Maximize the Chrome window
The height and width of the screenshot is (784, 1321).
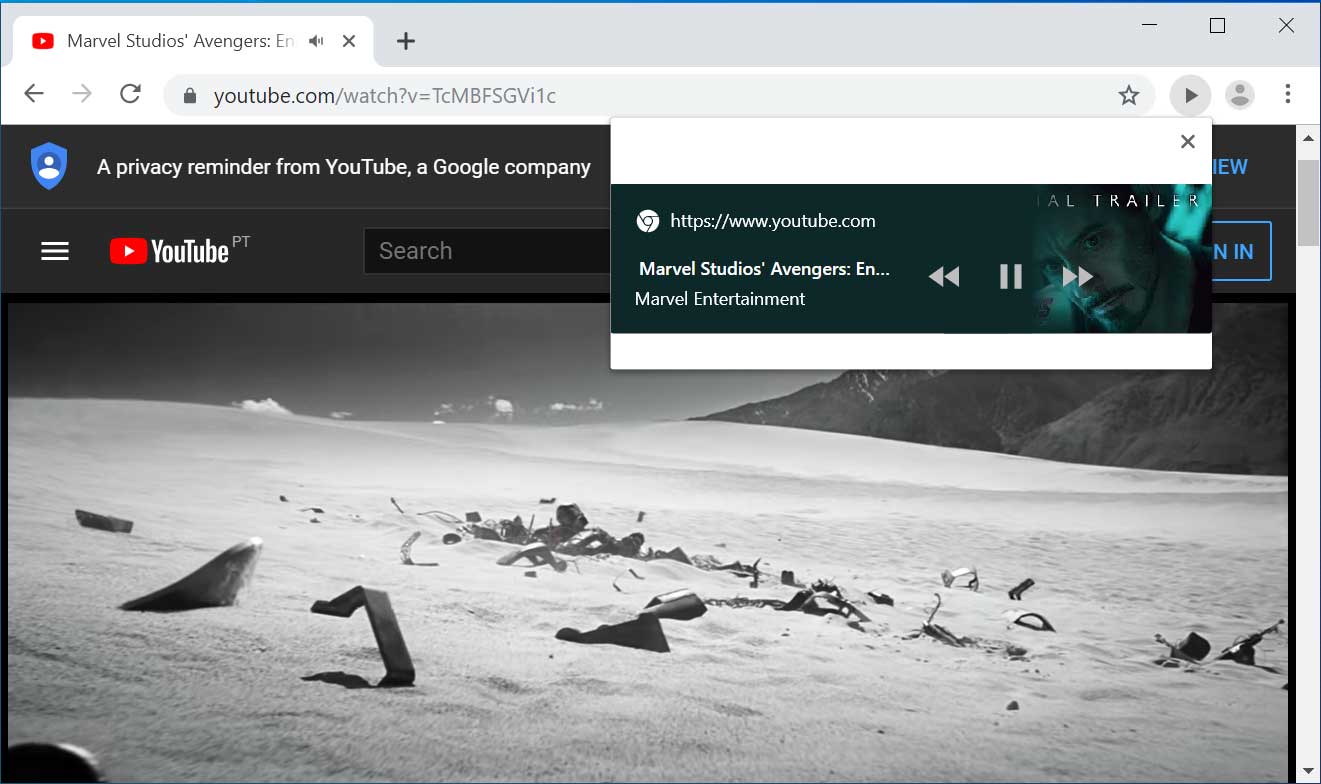pyautogui.click(x=1217, y=26)
